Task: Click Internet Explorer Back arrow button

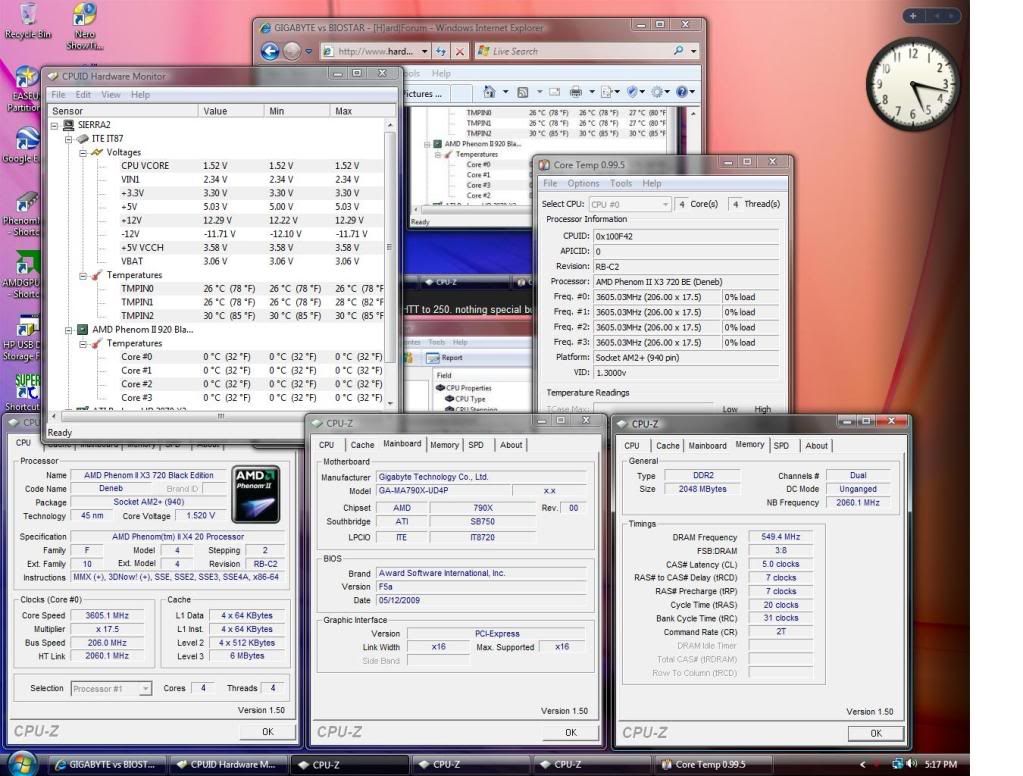Action: click(269, 51)
